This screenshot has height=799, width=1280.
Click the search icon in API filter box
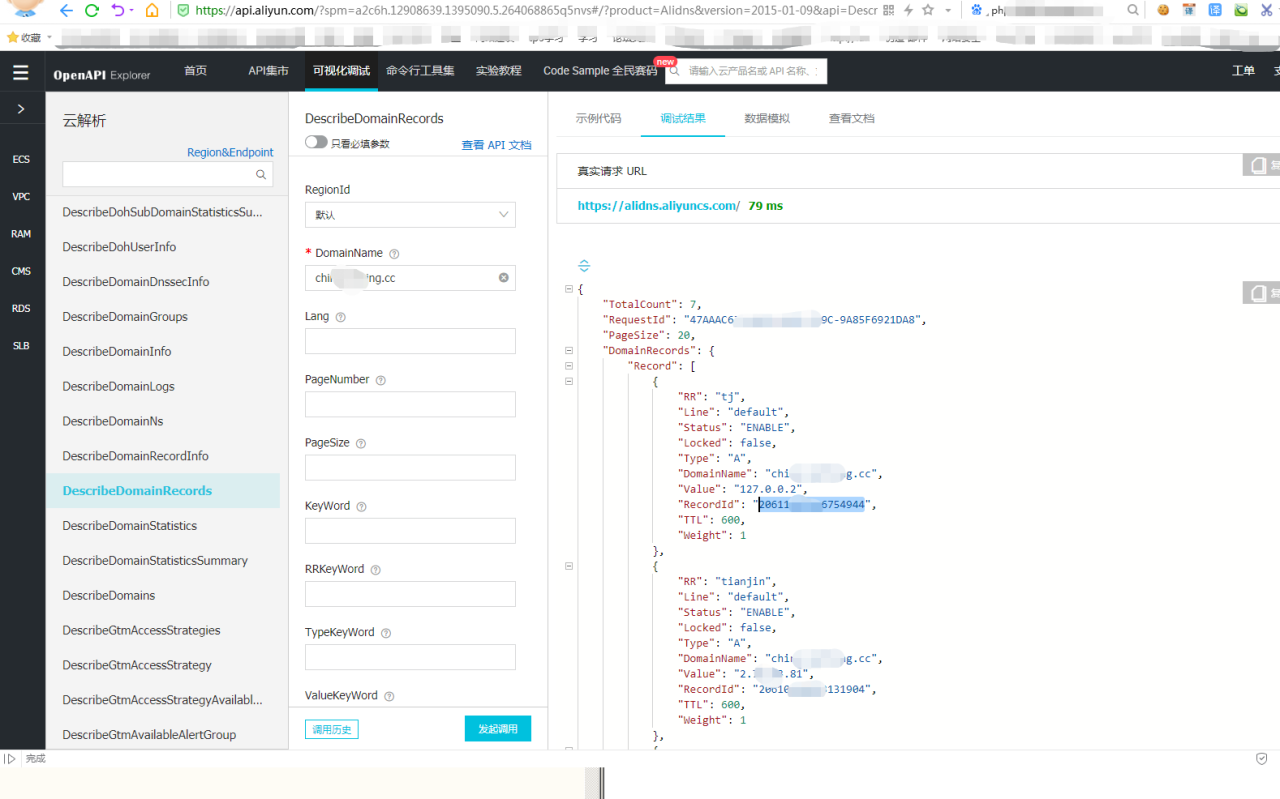tap(261, 175)
